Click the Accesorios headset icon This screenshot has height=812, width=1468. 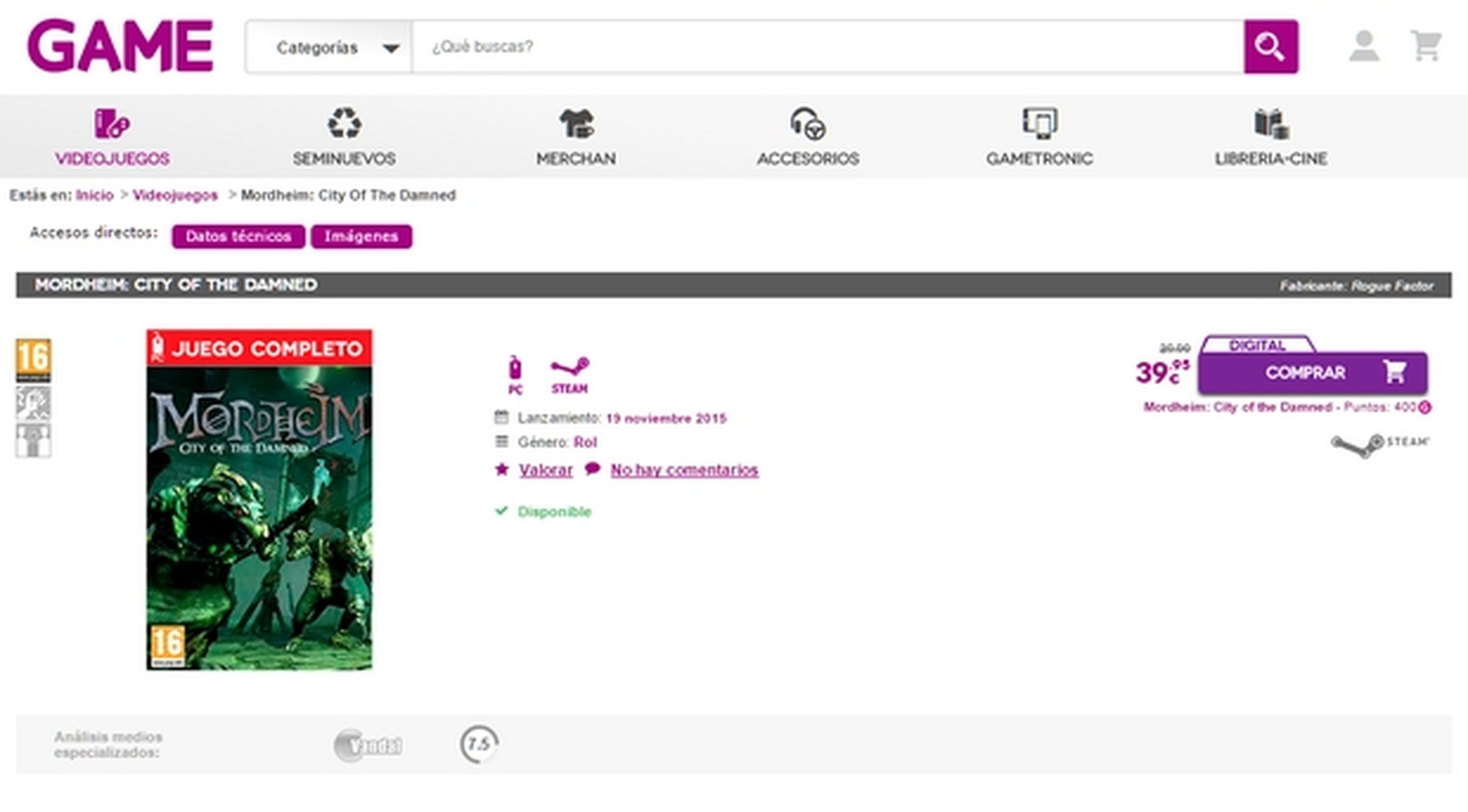tap(808, 123)
